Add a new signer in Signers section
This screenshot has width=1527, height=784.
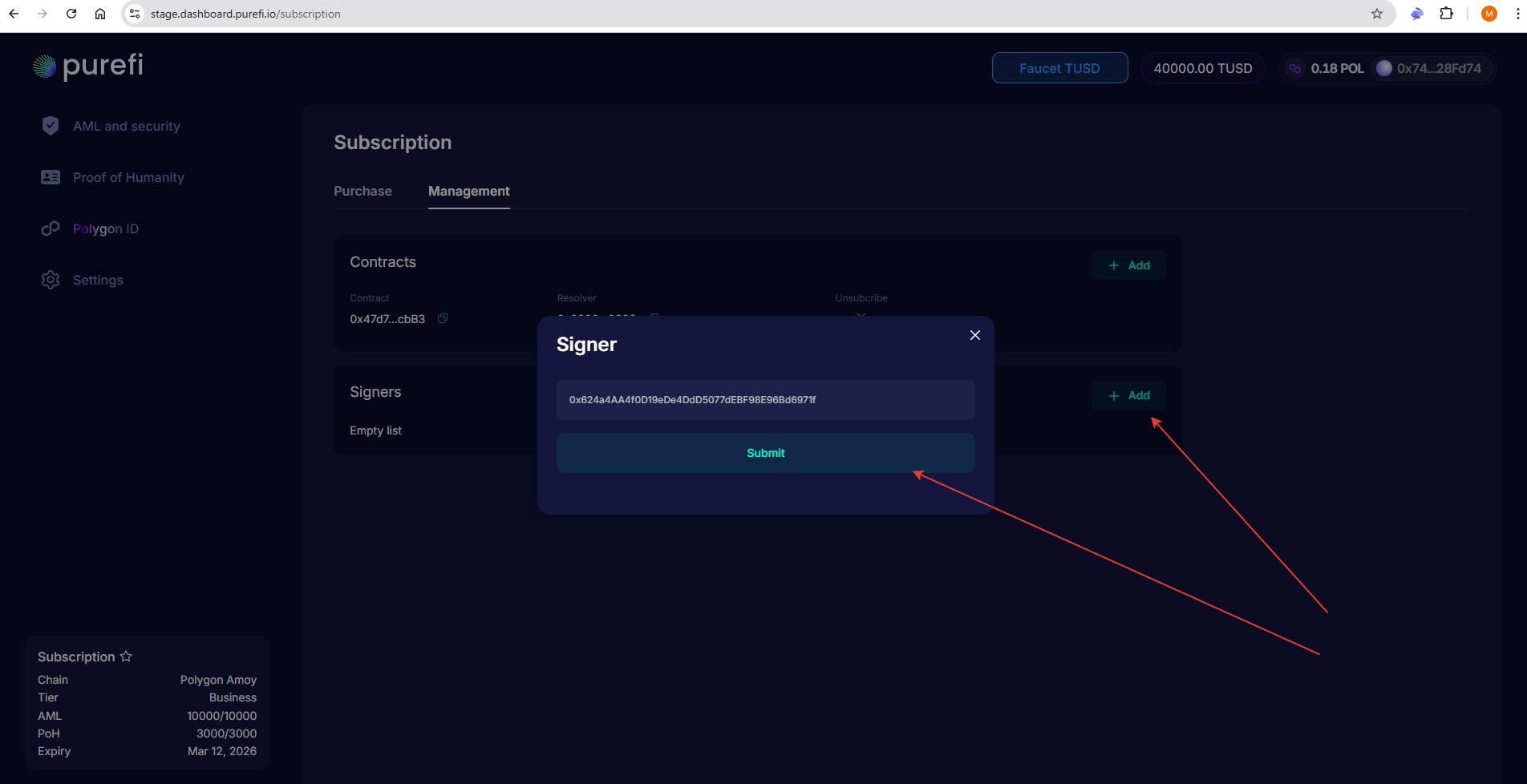pos(1128,395)
